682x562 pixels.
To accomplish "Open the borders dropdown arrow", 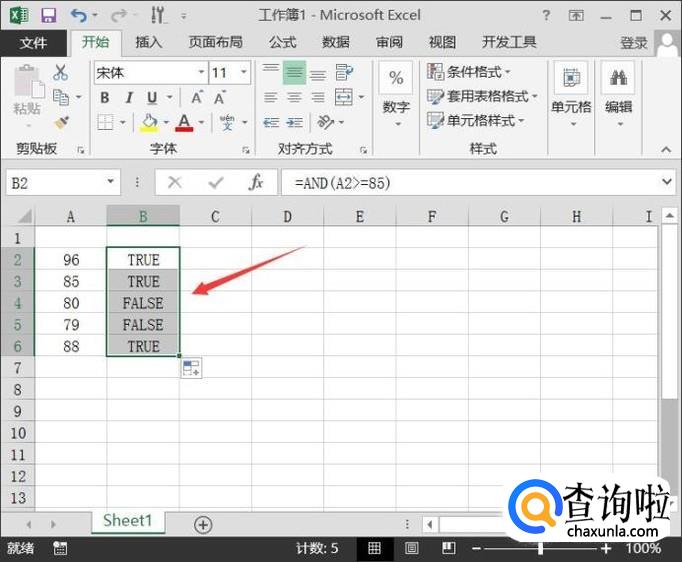I will 123,122.
